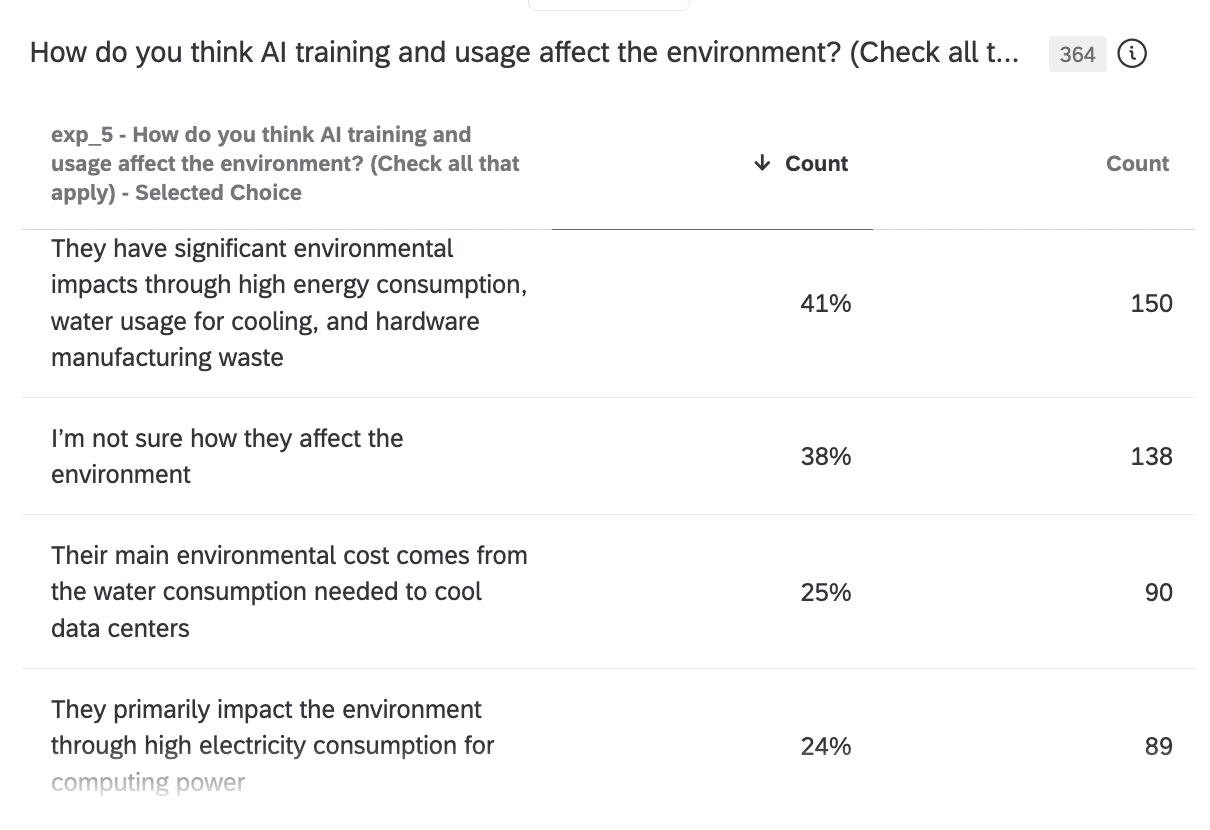Click the 364 responses badge
This screenshot has height=830, width=1210.
pos(1077,54)
